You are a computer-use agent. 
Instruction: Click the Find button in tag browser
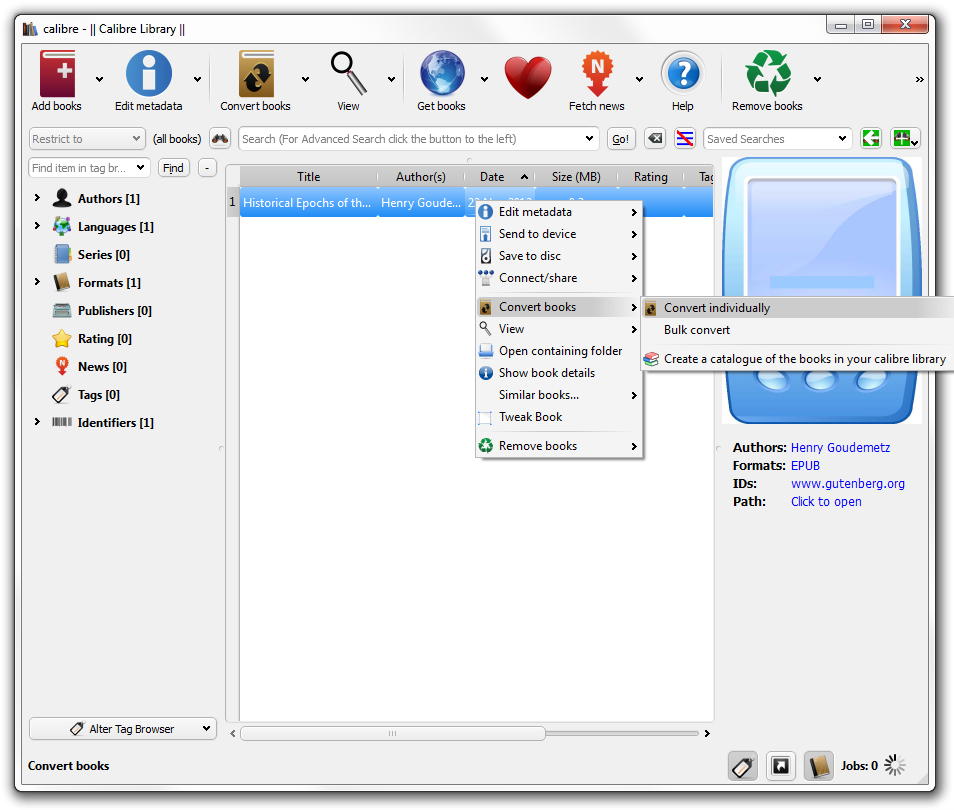coord(173,167)
